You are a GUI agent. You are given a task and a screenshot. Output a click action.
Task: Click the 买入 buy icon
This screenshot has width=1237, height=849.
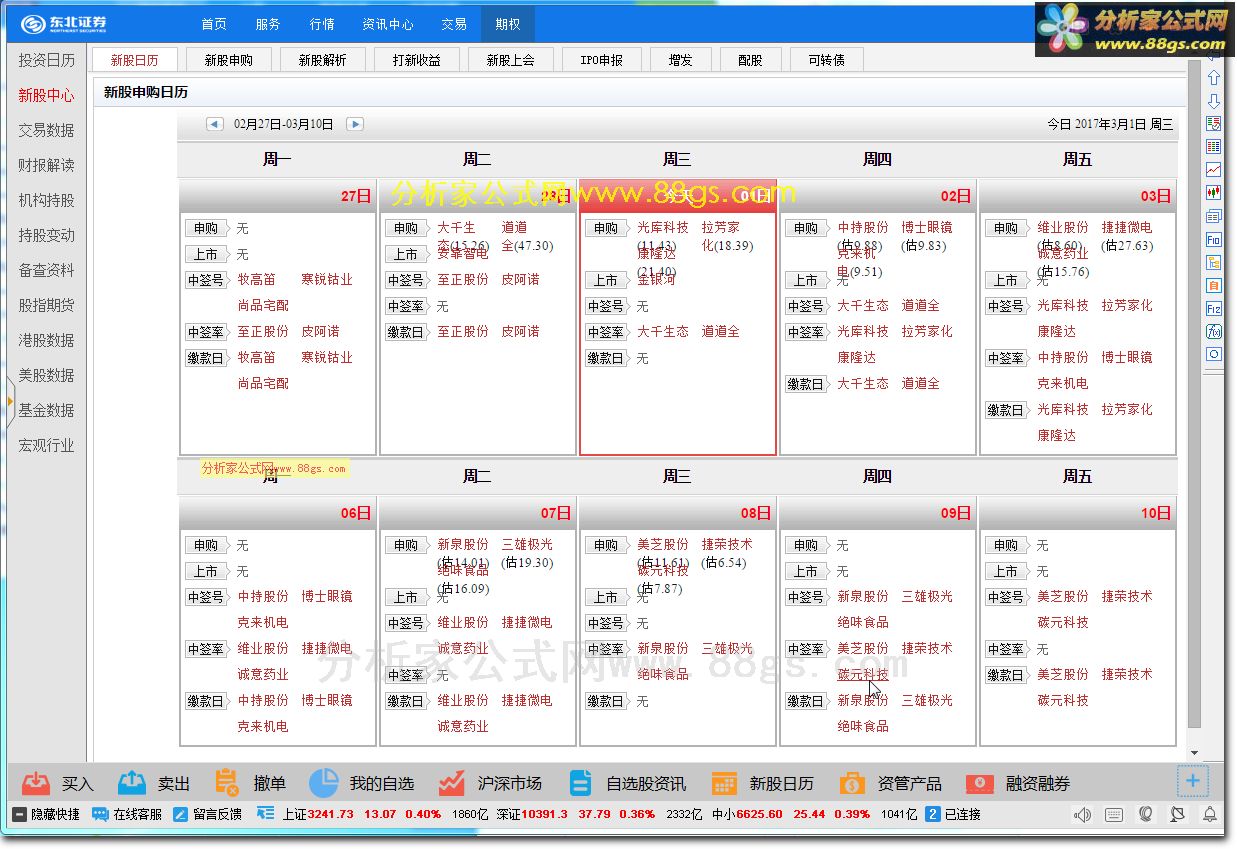point(36,783)
